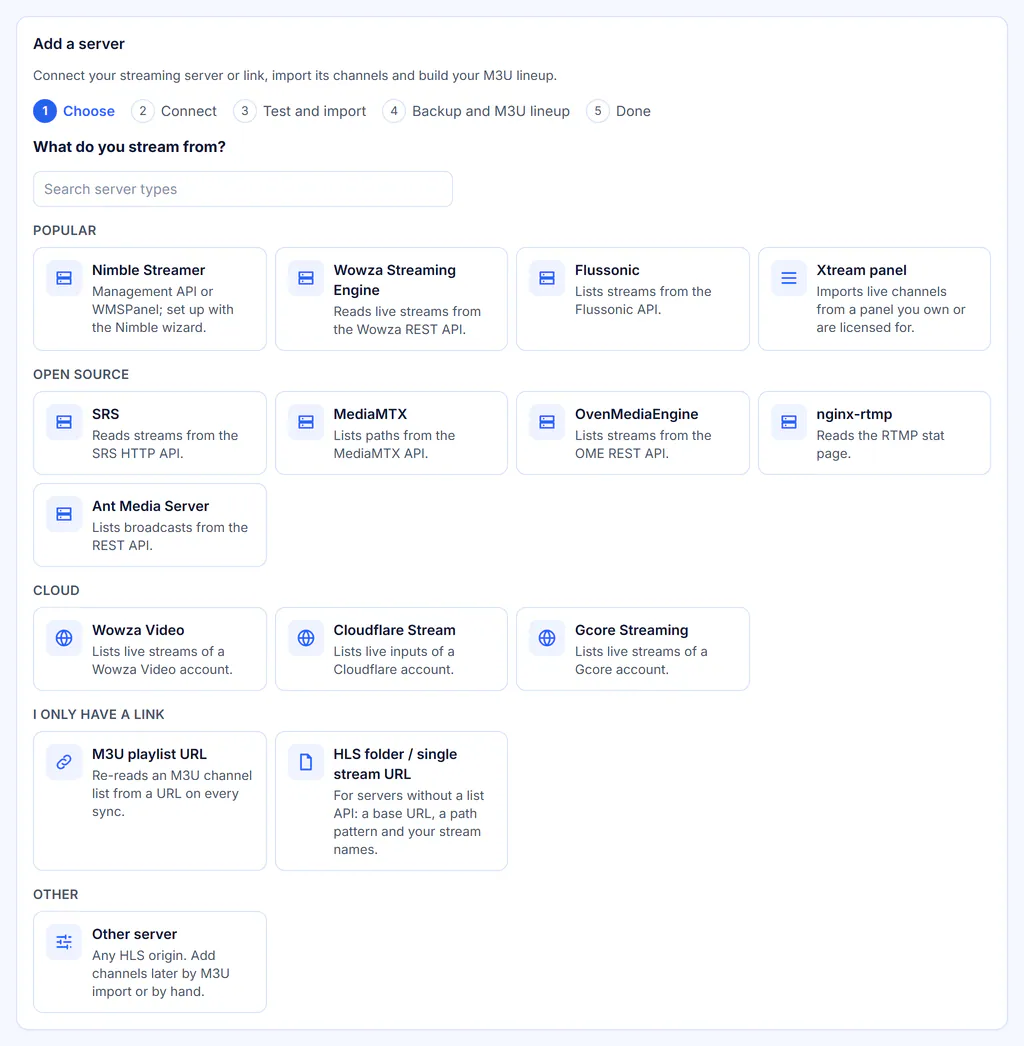
Task: Click the M3U playlist URL link icon
Action: [x=64, y=762]
